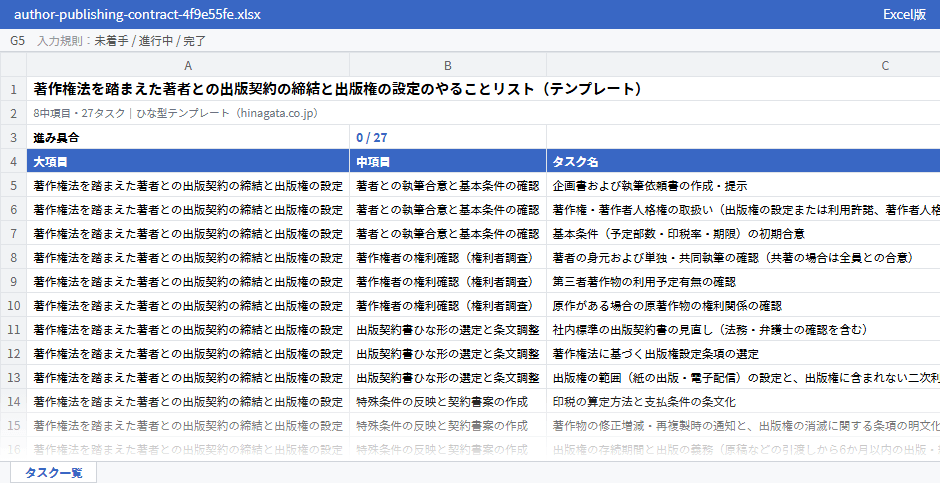Screen dimensions: 940x483
Task: Select the 0 / 27 progress cell
Action: (x=448, y=137)
